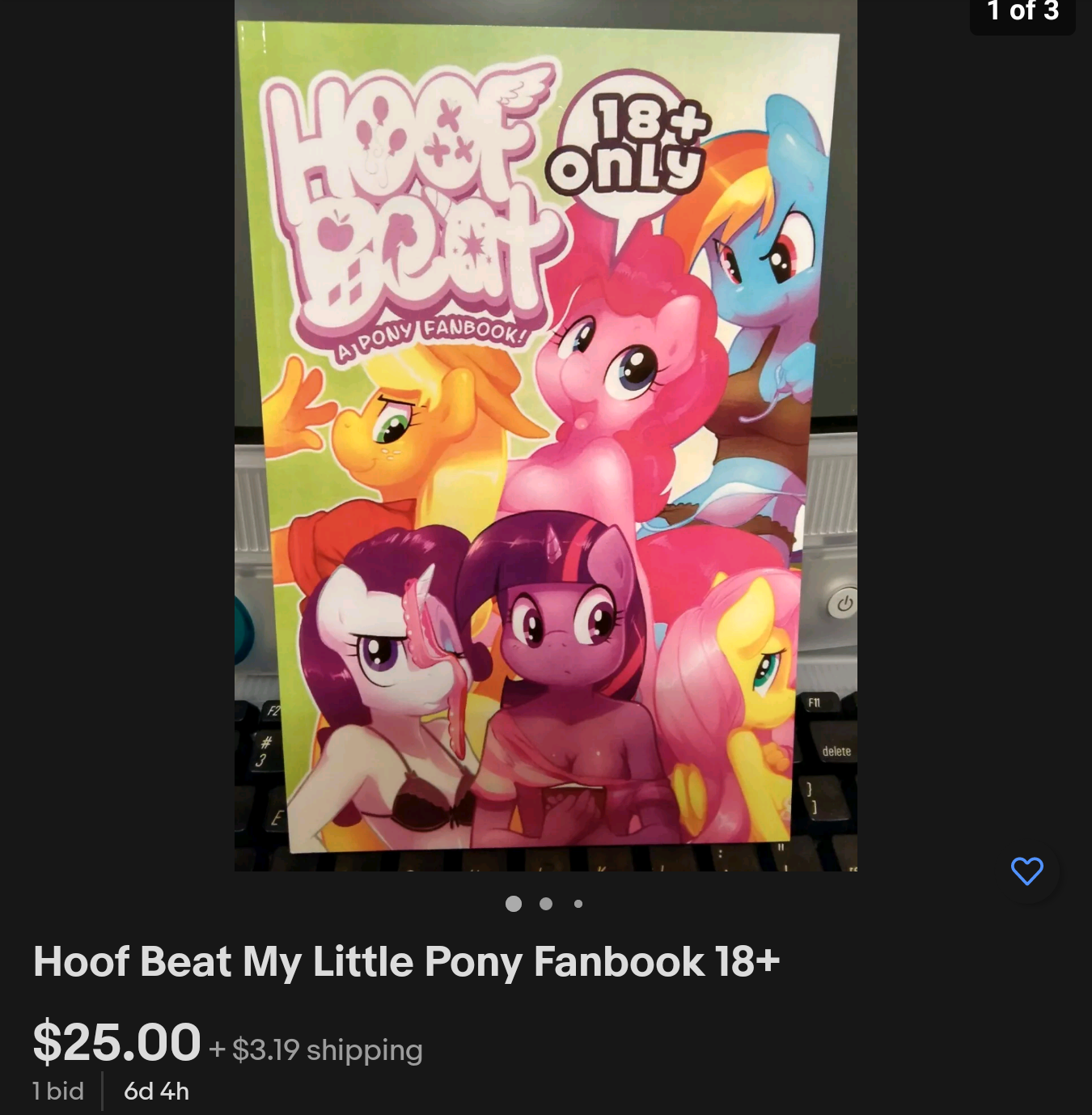Click the $25.00 price
This screenshot has height=1115, width=1092.
[116, 1041]
